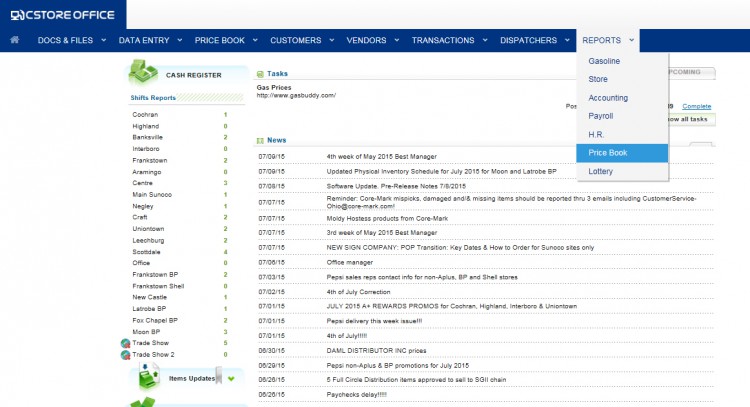Select H.R. in the Reports menu

tap(622, 135)
